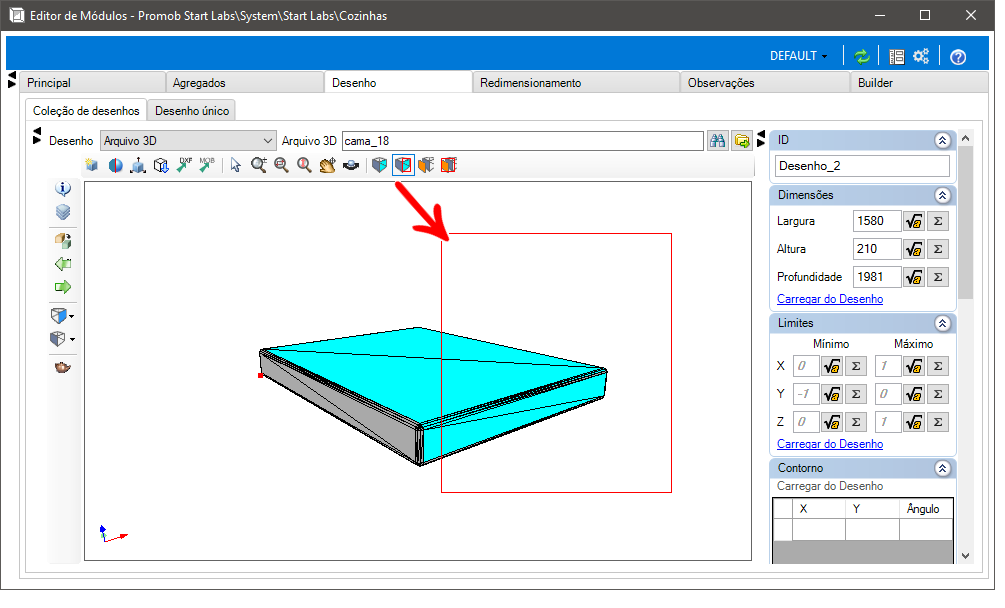This screenshot has height=608, width=1005.
Task: Open the blue-face cube view dropdown
Action: tap(62, 316)
